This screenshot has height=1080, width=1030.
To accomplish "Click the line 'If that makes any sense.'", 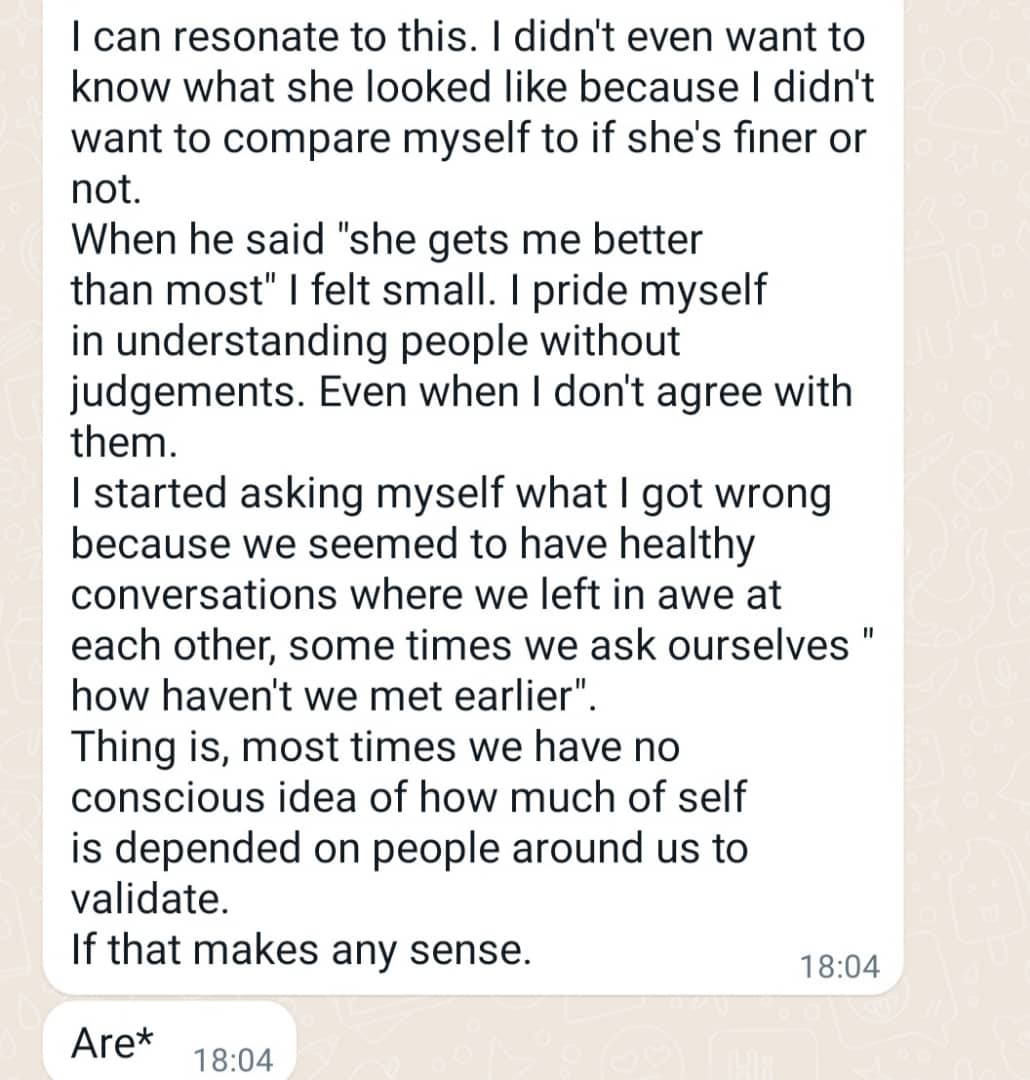I will [300, 950].
